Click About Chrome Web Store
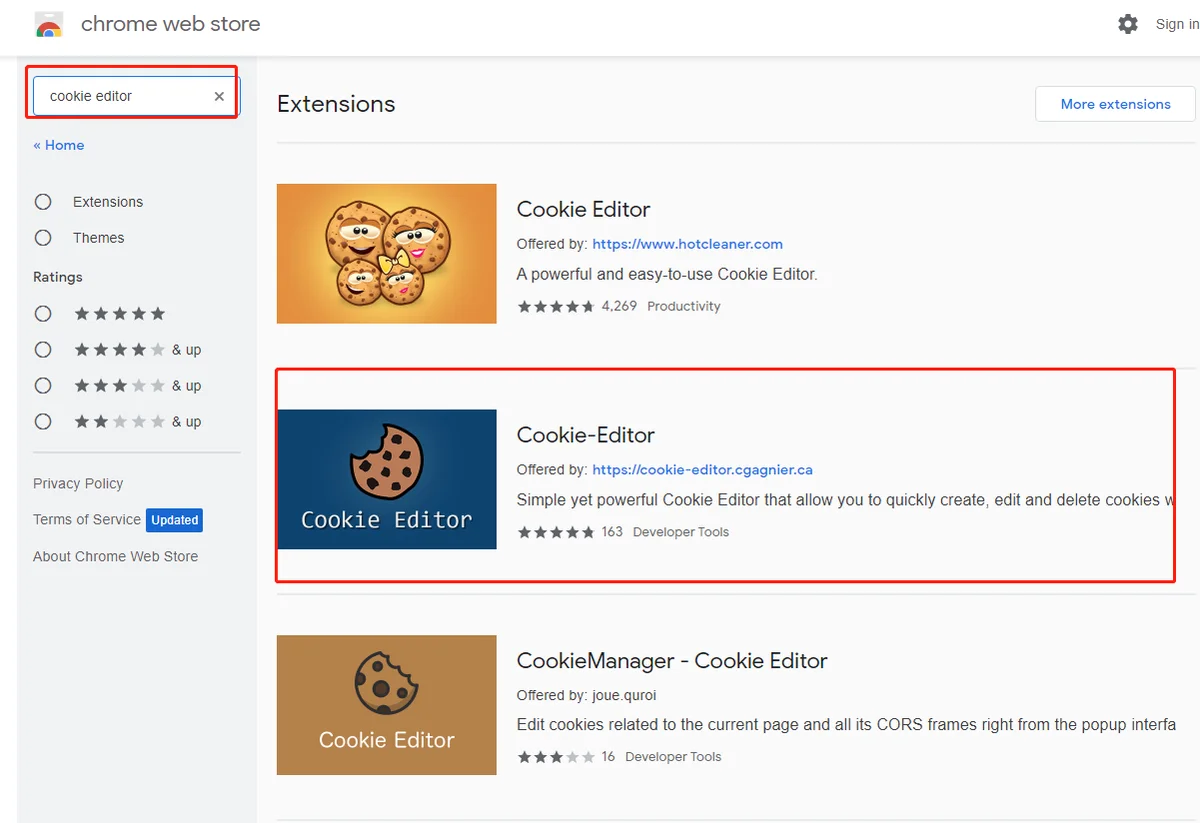The image size is (1200, 823). point(115,557)
